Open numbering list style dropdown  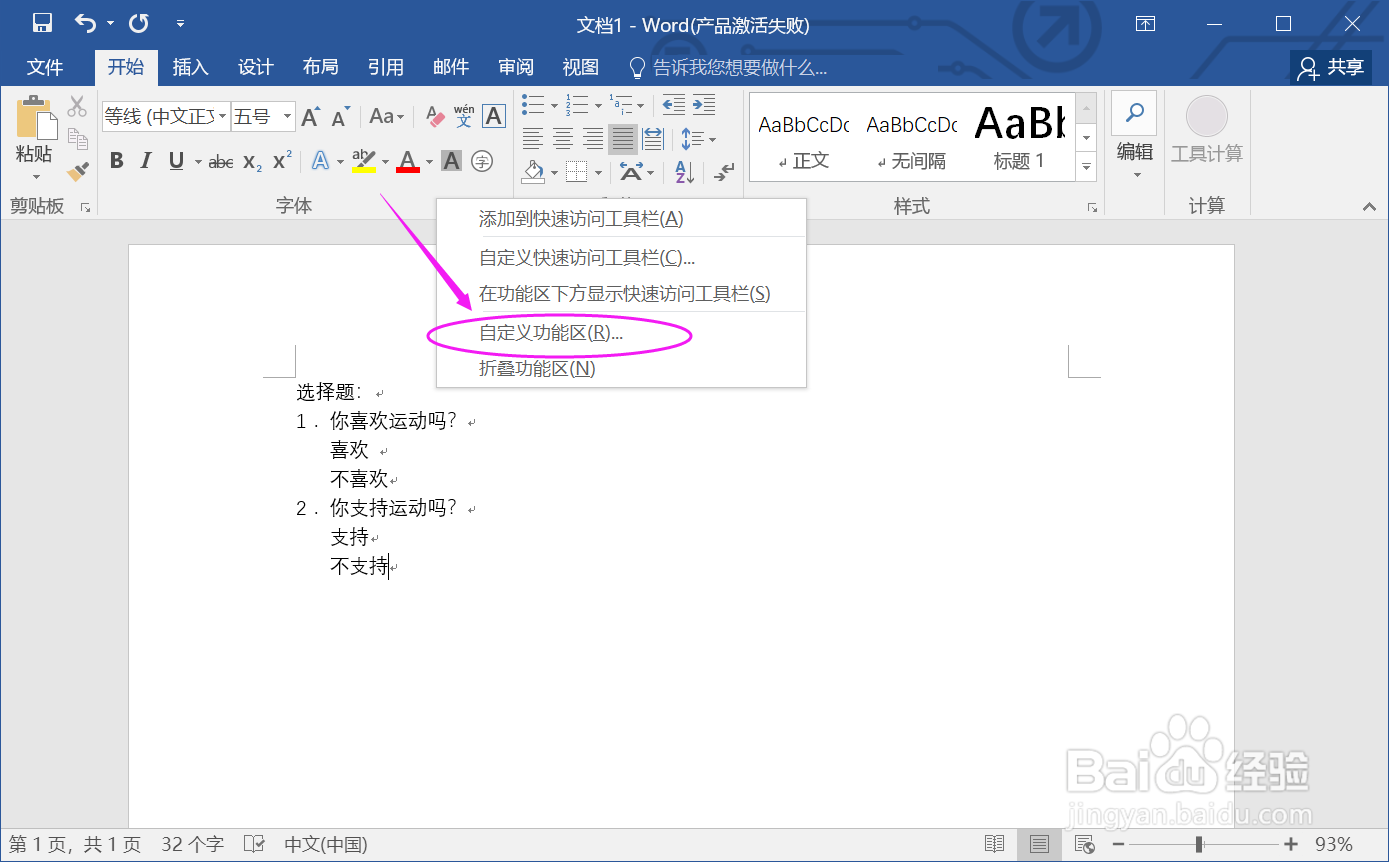[x=598, y=104]
